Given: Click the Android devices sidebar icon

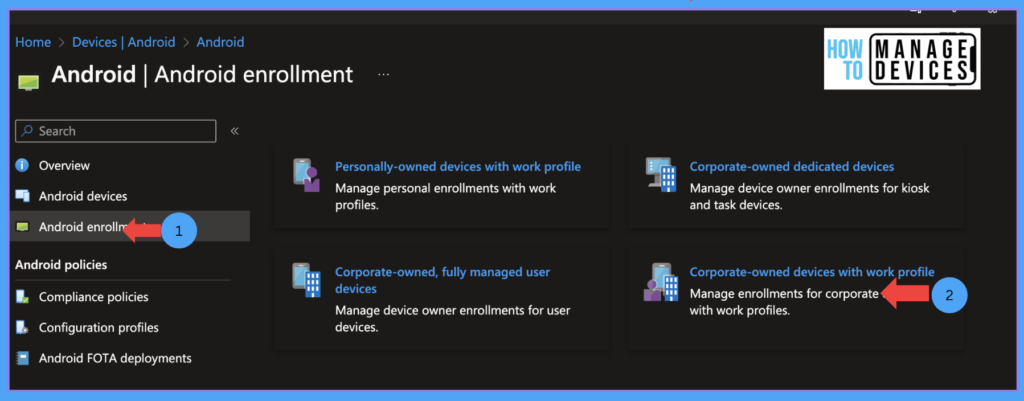Looking at the screenshot, I should (x=23, y=196).
